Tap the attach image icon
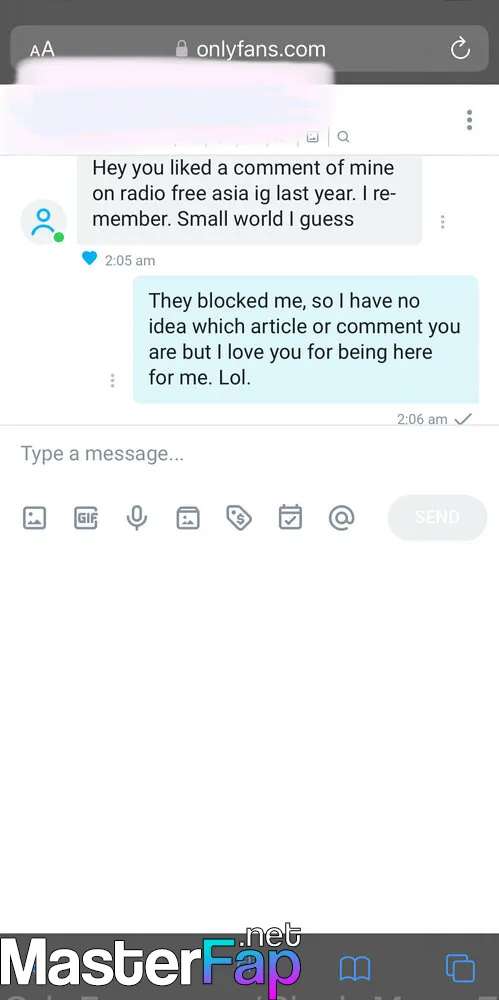The height and width of the screenshot is (1000, 499). tap(34, 518)
